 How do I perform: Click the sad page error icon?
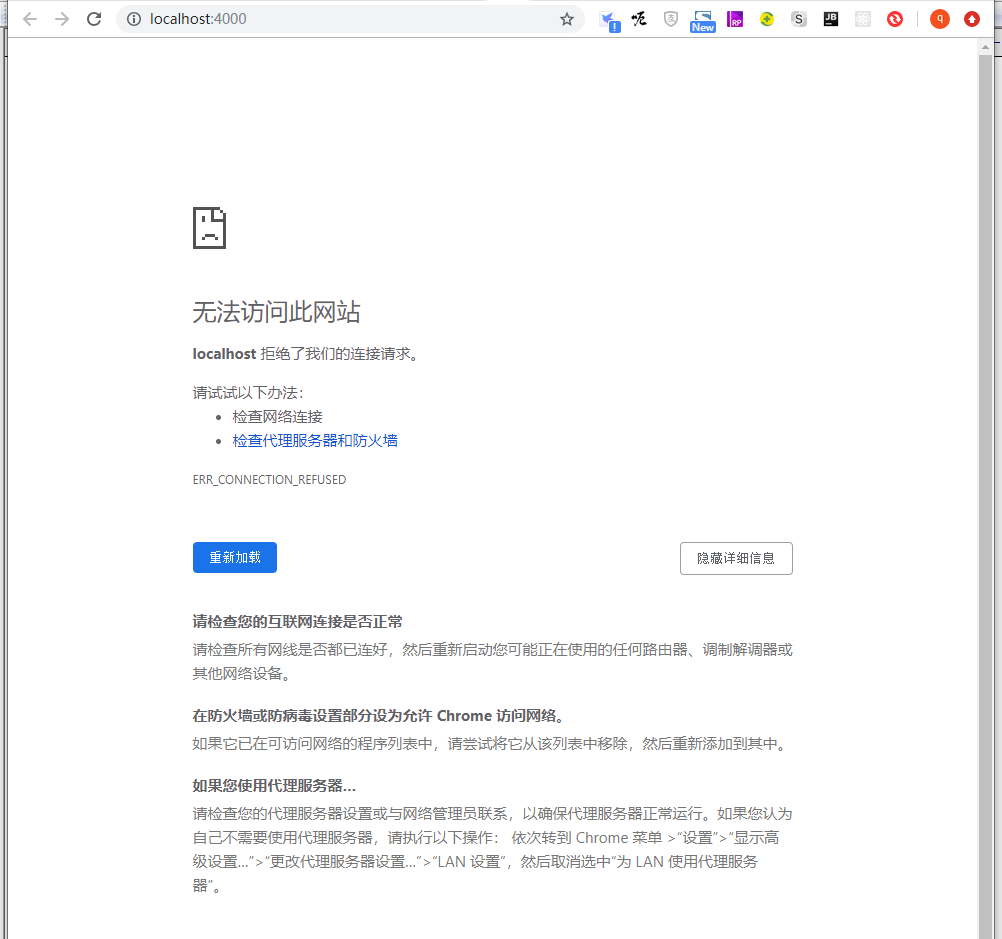[209, 228]
